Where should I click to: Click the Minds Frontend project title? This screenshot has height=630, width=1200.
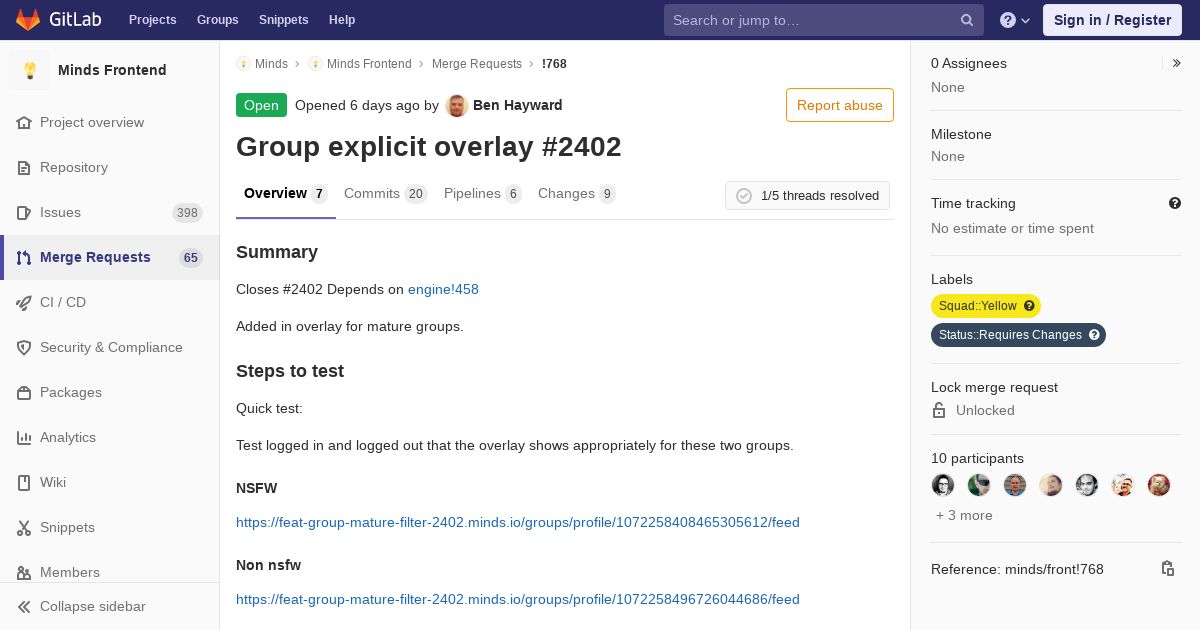tap(112, 70)
